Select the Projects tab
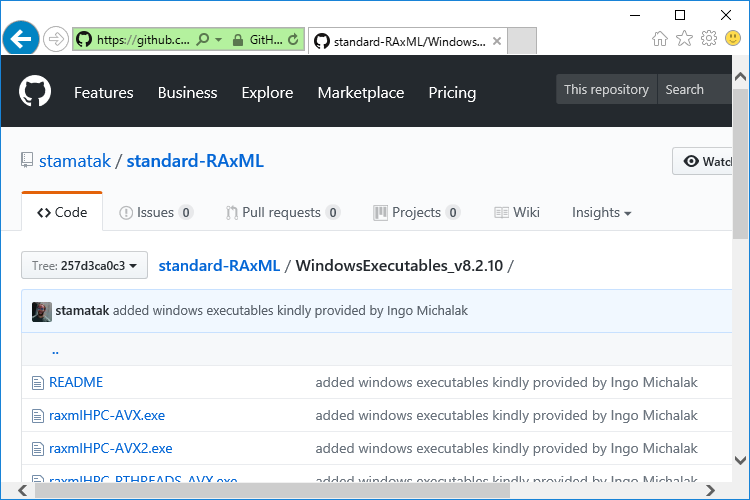This screenshot has height=500, width=750. [x=416, y=212]
